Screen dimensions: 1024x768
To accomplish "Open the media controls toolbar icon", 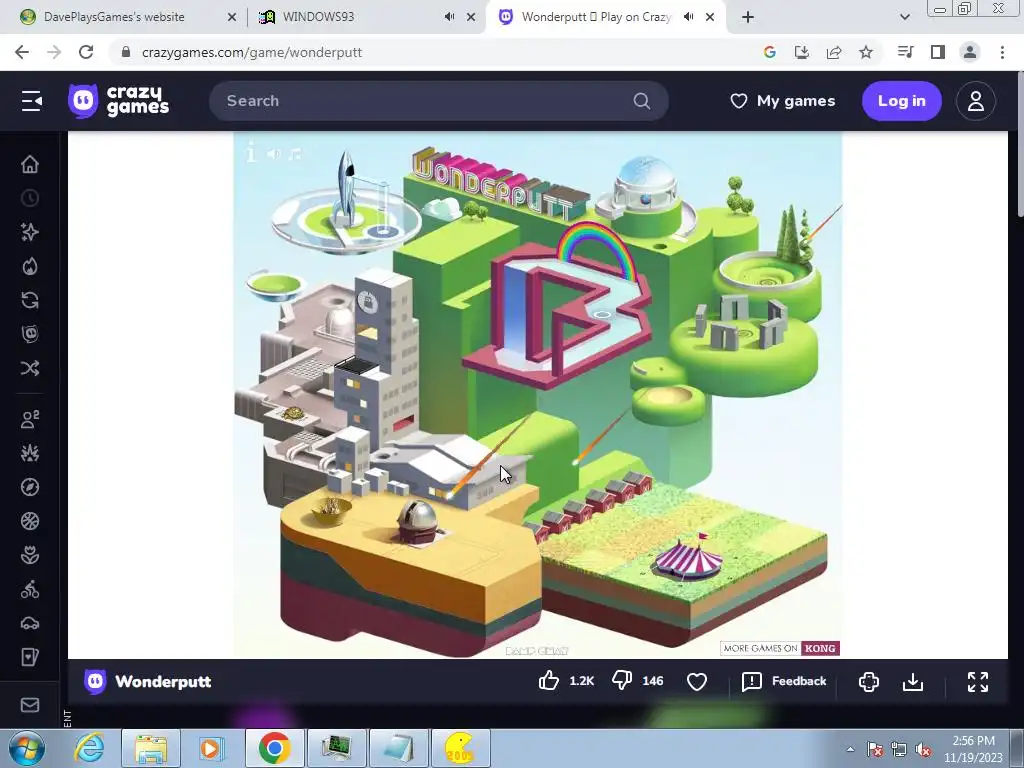I will point(905,52).
